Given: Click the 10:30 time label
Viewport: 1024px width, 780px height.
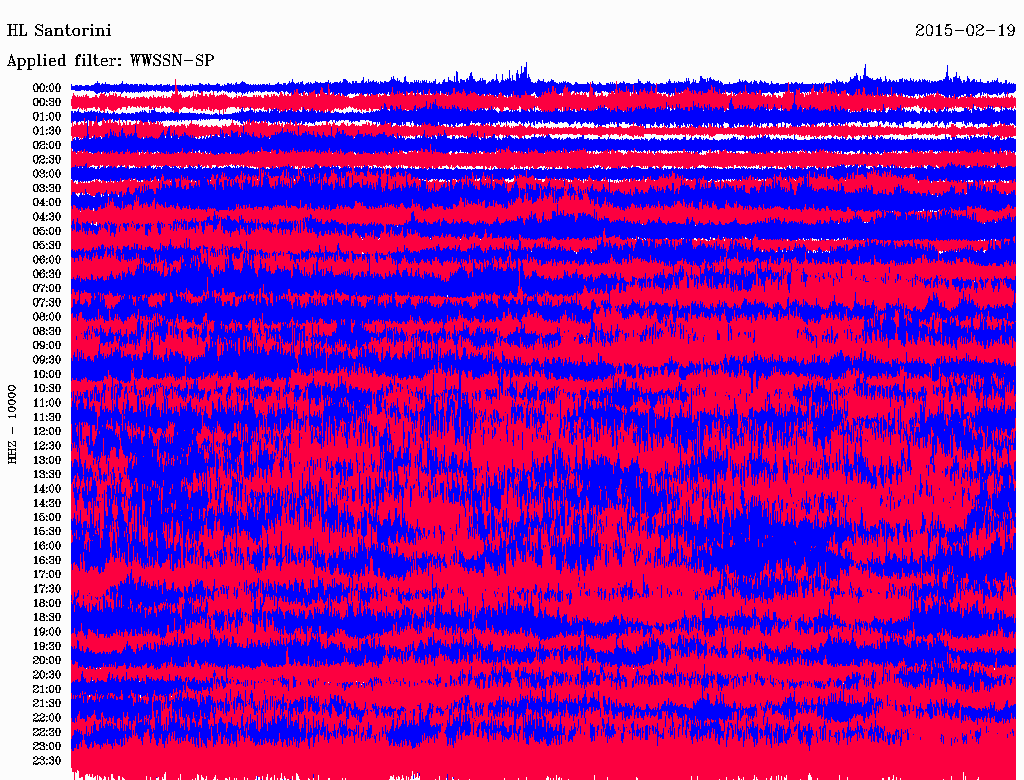Looking at the screenshot, I should tap(46, 389).
